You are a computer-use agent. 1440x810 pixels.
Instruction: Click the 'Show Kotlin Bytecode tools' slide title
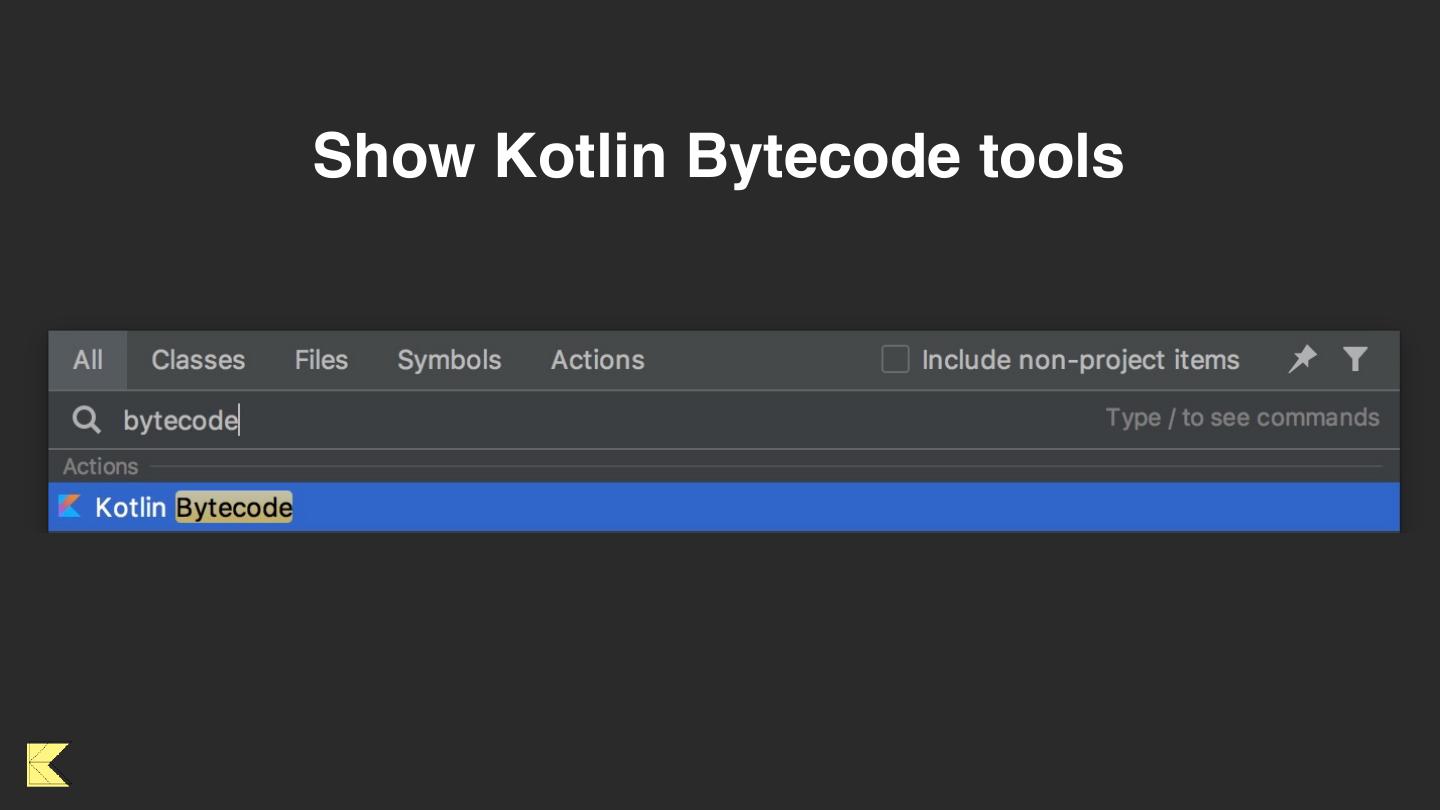[x=718, y=156]
